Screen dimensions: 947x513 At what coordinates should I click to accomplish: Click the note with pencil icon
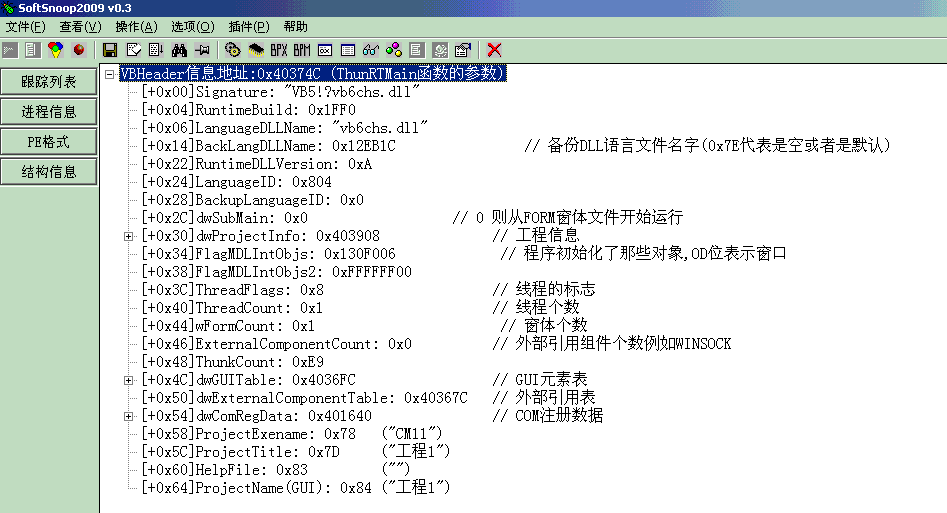pyautogui.click(x=133, y=50)
